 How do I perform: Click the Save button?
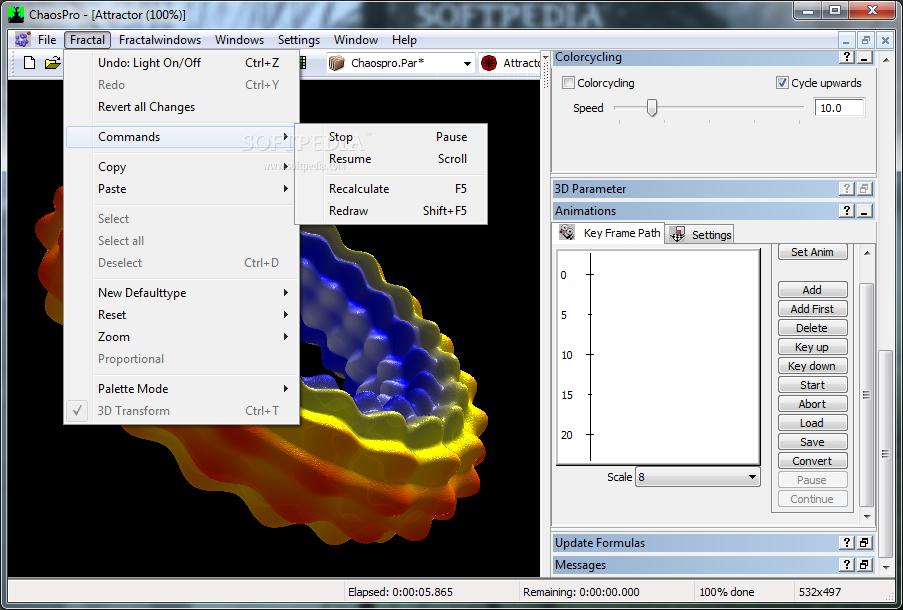click(812, 442)
